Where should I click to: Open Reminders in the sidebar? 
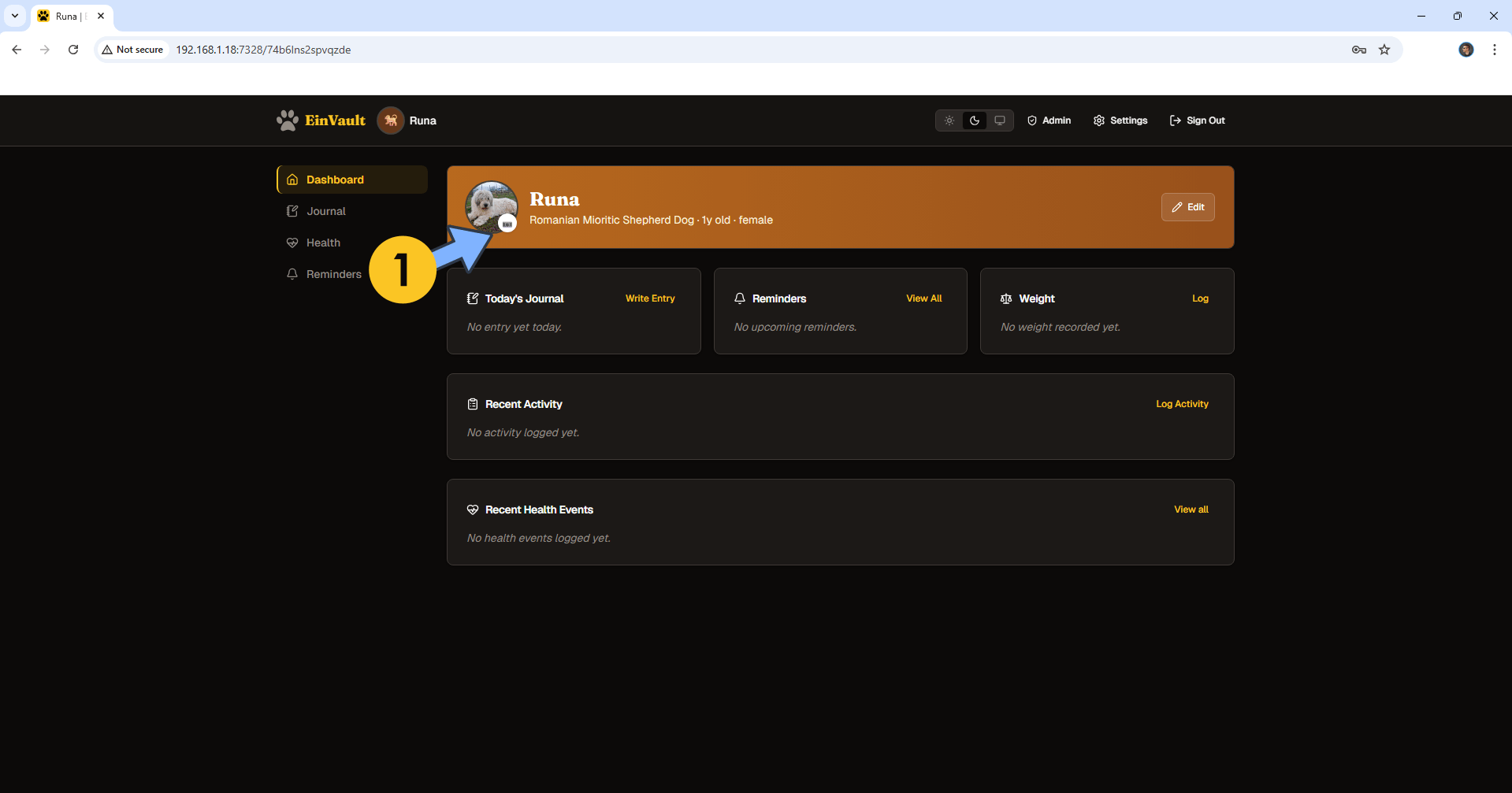tap(333, 274)
